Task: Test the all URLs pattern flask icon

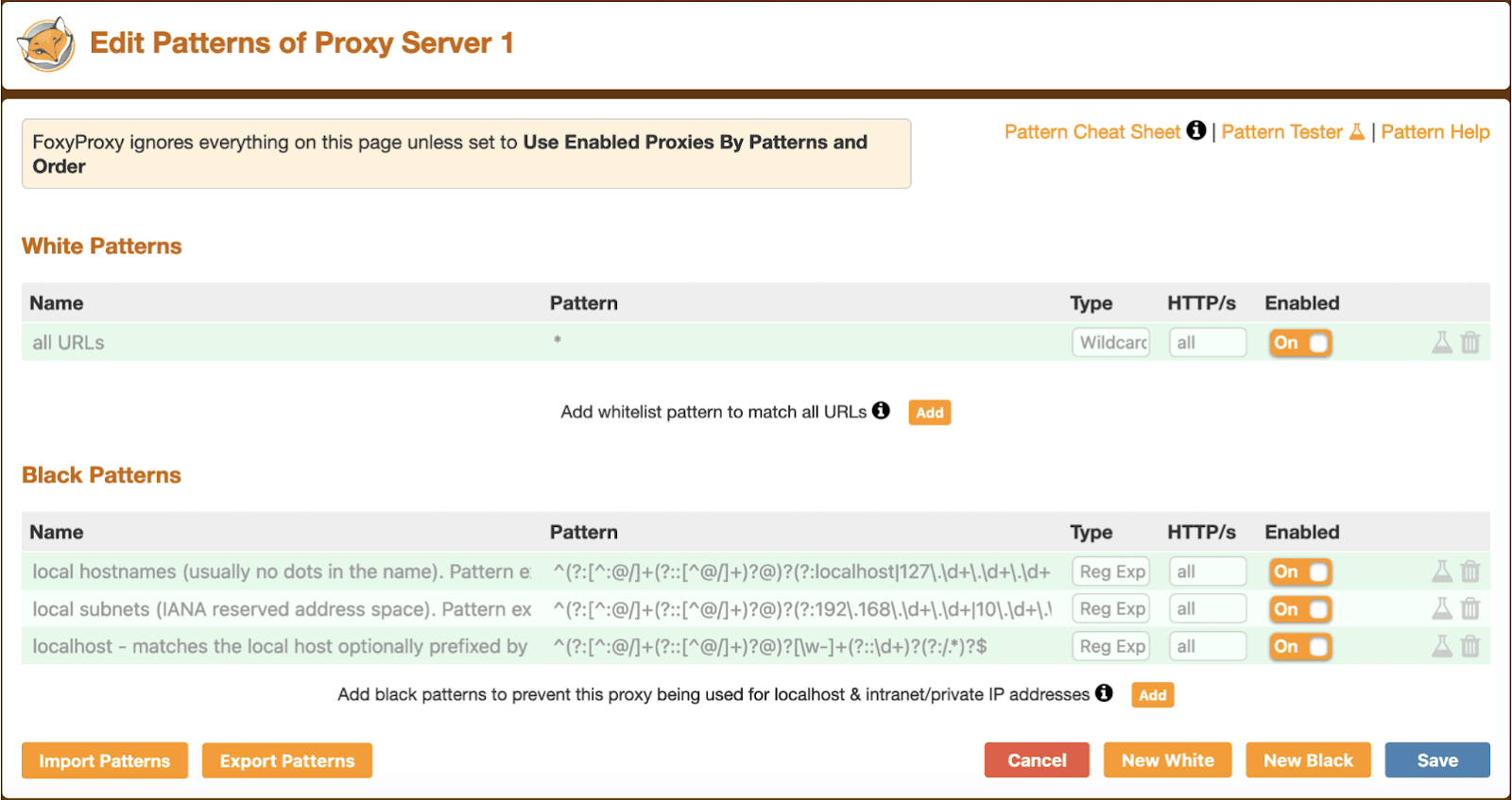Action: (x=1442, y=342)
